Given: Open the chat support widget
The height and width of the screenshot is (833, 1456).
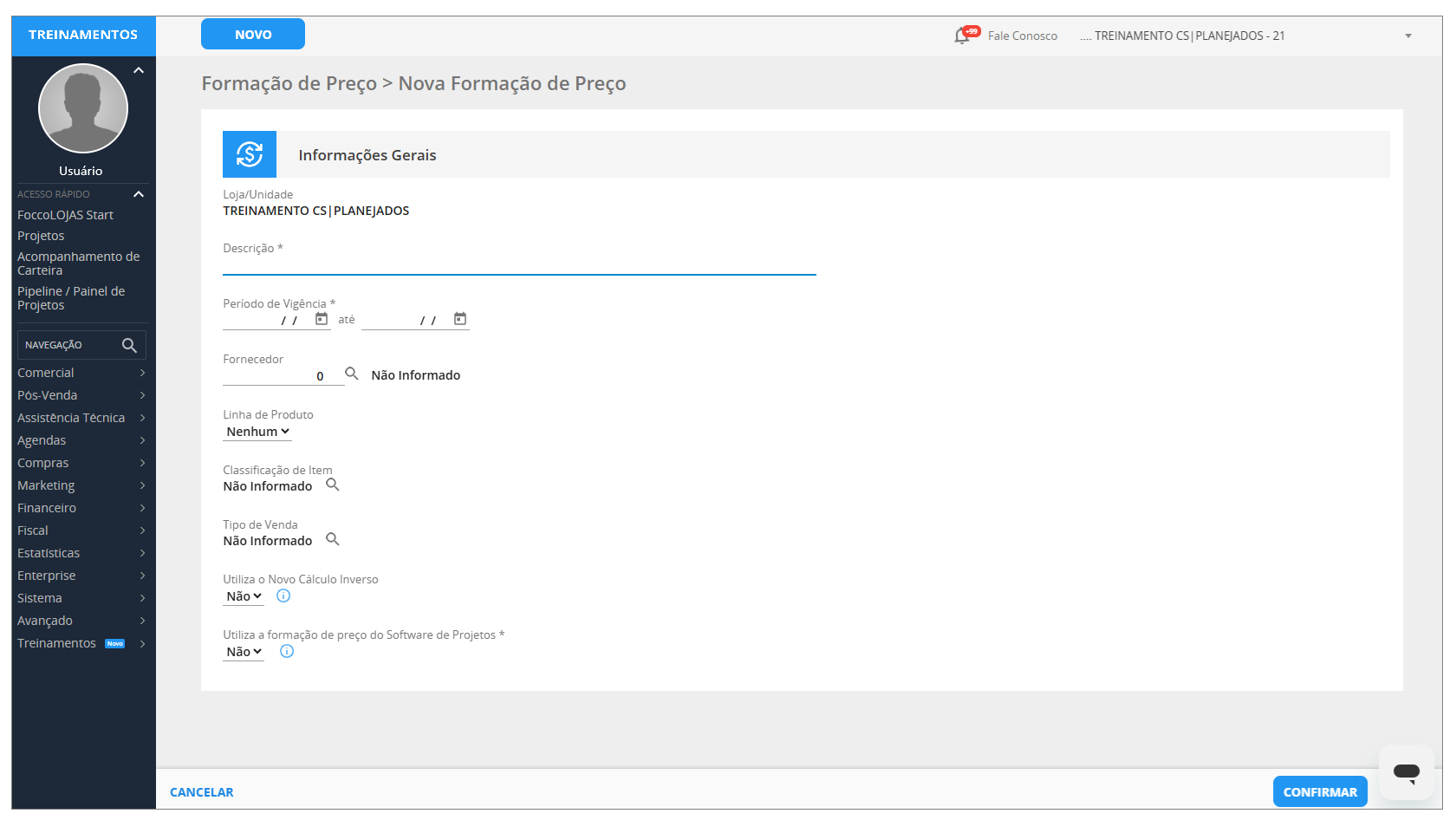Looking at the screenshot, I should 1406,771.
